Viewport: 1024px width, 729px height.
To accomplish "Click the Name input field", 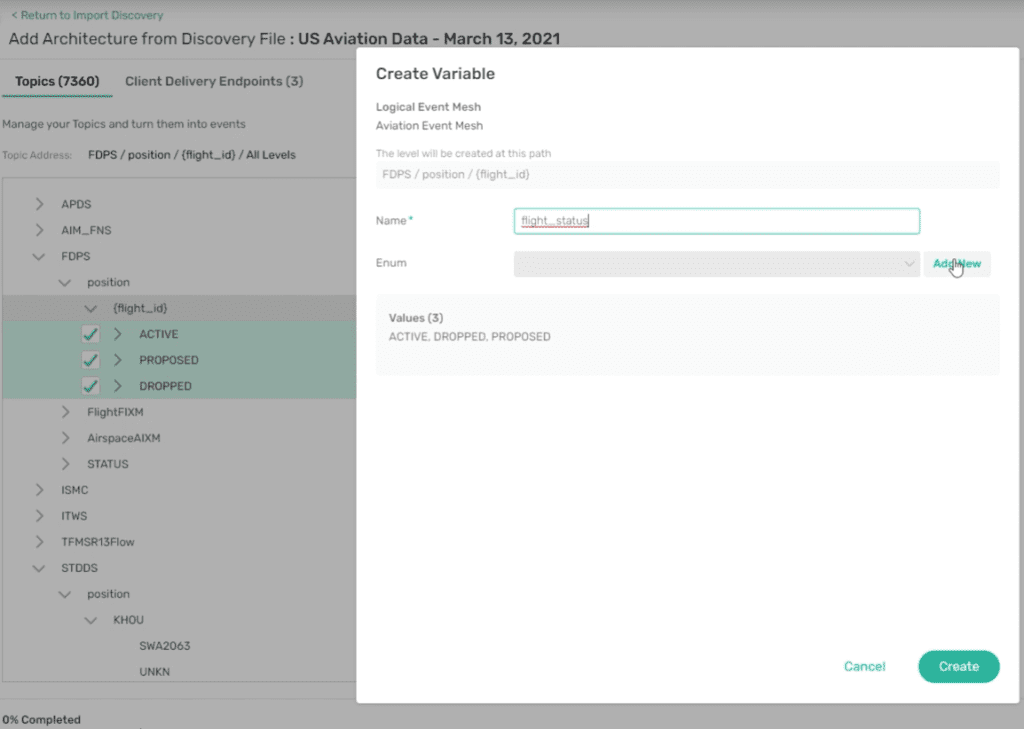I will coord(715,220).
